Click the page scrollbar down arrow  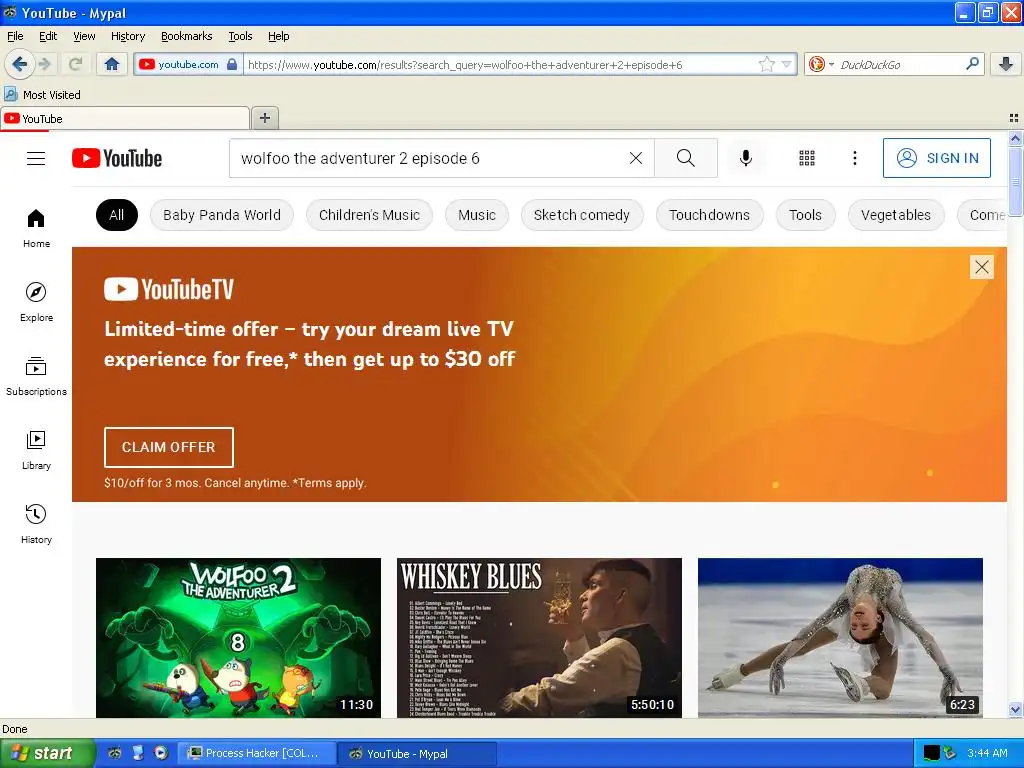pyautogui.click(x=1015, y=709)
